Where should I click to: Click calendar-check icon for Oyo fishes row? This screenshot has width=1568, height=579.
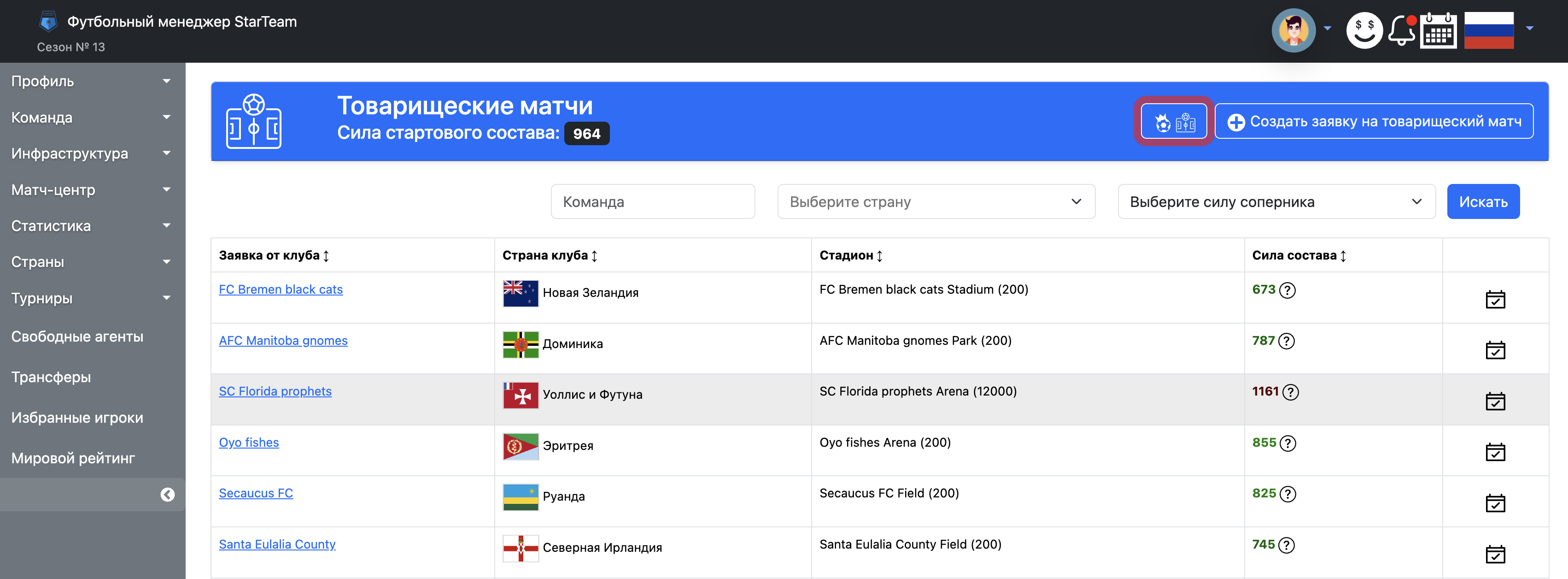click(1495, 452)
